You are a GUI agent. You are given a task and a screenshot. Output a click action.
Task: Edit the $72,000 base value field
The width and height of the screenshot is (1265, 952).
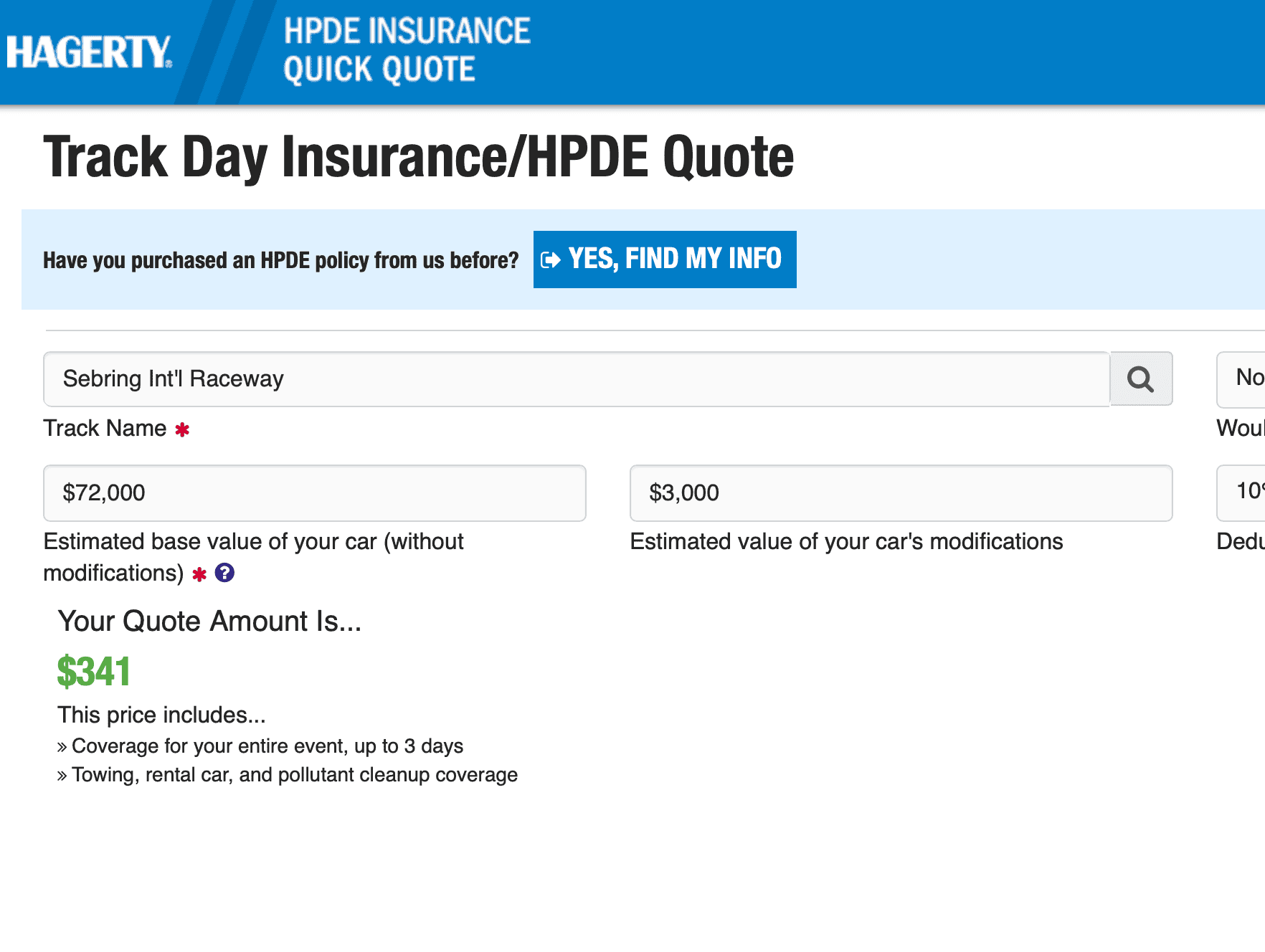coord(315,493)
